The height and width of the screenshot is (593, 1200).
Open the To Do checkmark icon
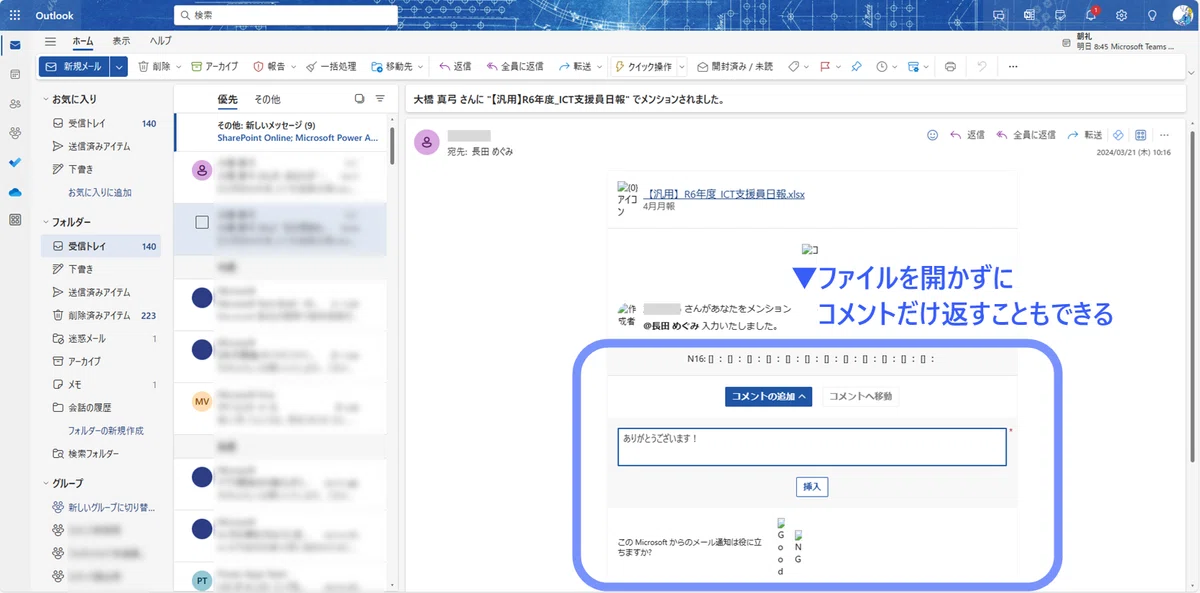click(14, 162)
